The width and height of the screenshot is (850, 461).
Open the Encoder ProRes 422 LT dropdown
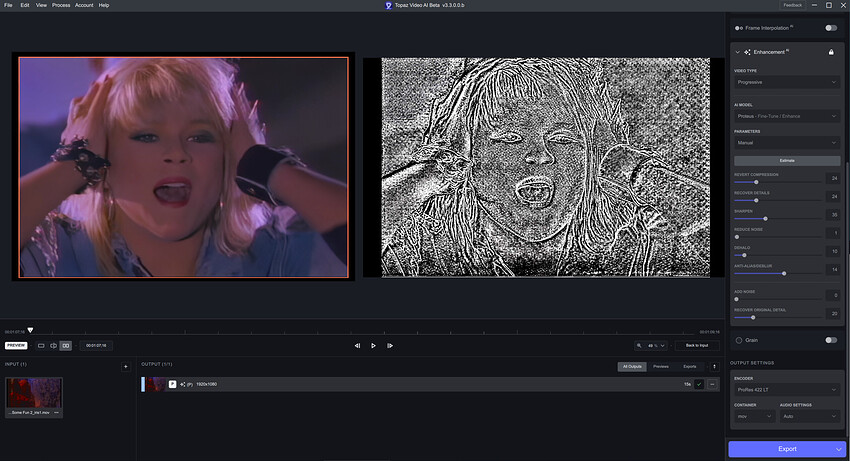(x=787, y=389)
